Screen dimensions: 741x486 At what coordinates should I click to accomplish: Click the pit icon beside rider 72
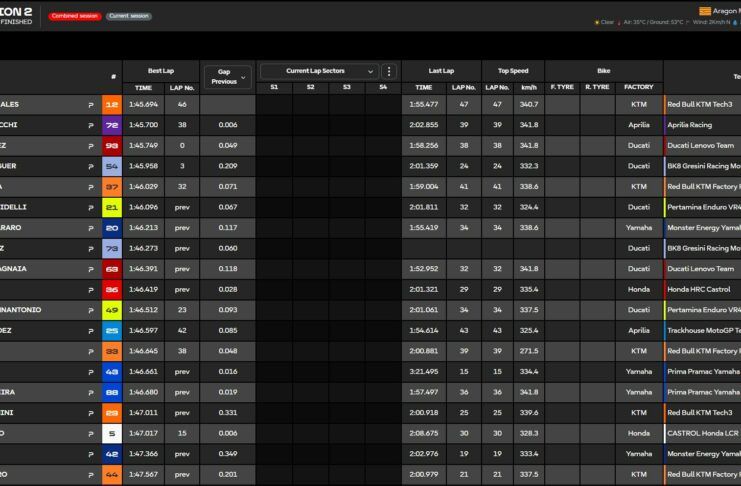pyautogui.click(x=91, y=125)
